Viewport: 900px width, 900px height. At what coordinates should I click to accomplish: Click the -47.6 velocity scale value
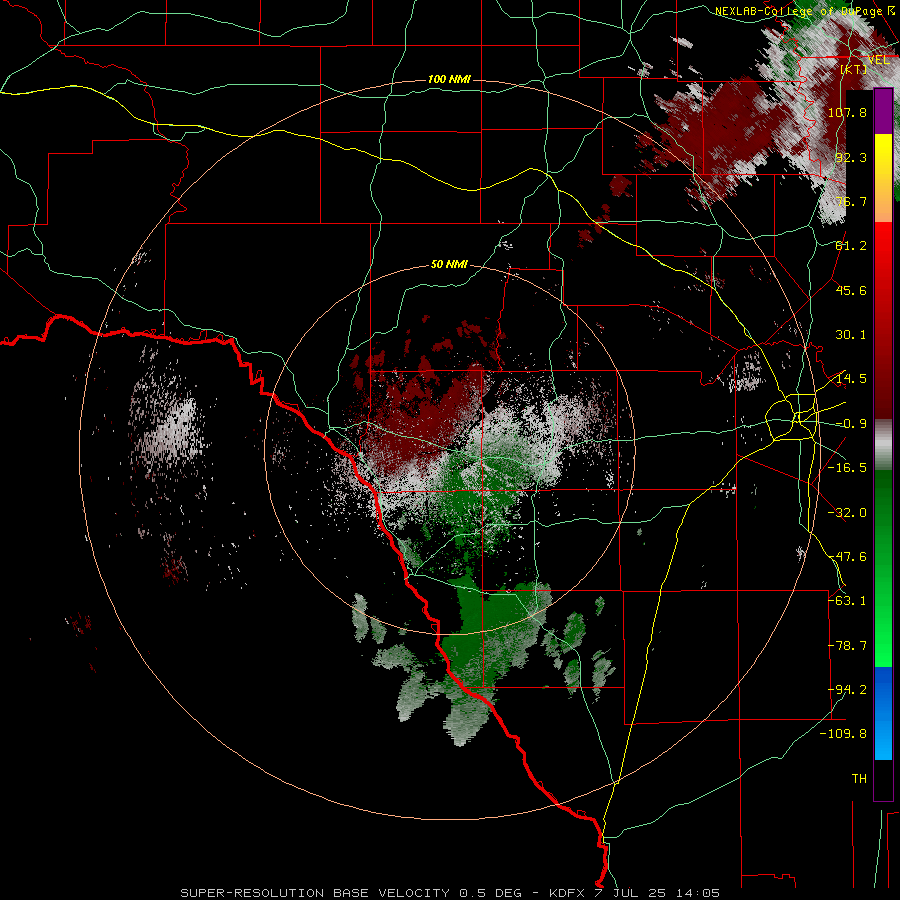tap(847, 557)
